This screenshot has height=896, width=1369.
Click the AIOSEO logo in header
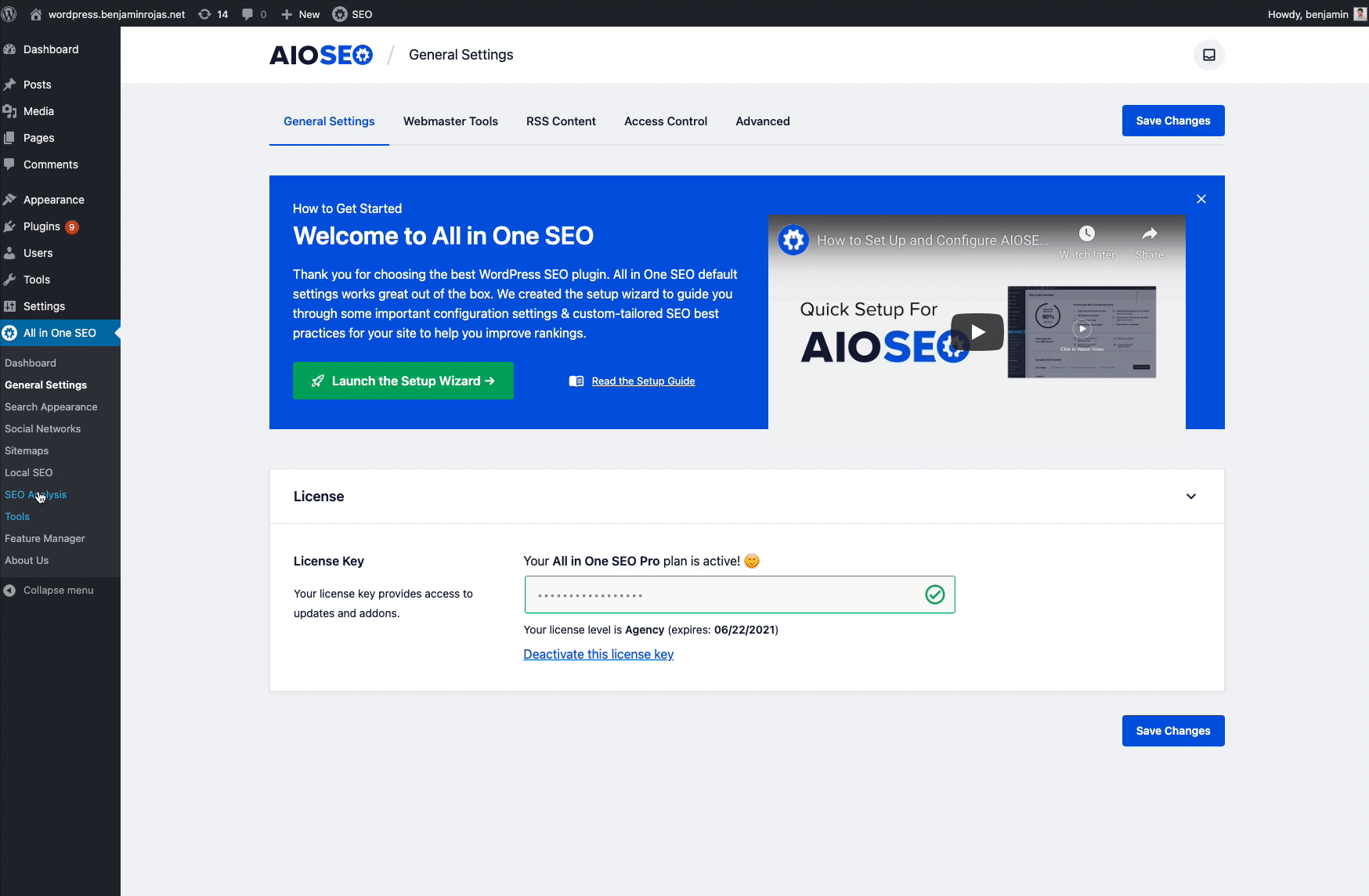321,55
